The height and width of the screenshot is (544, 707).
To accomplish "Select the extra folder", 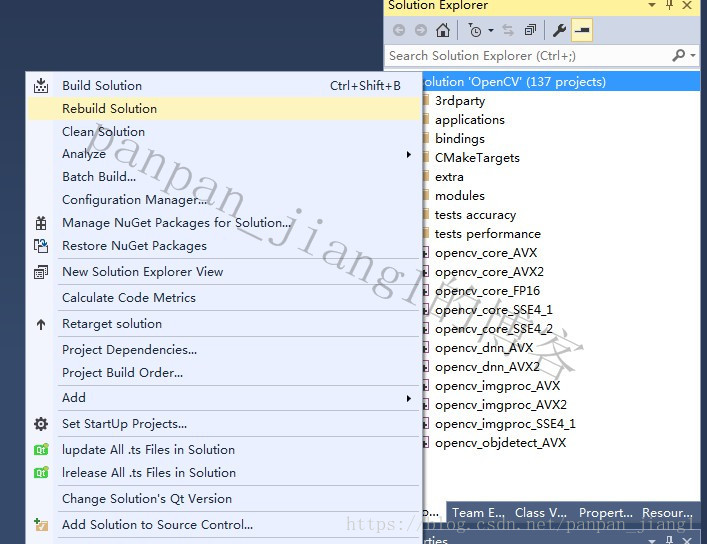I will (449, 177).
